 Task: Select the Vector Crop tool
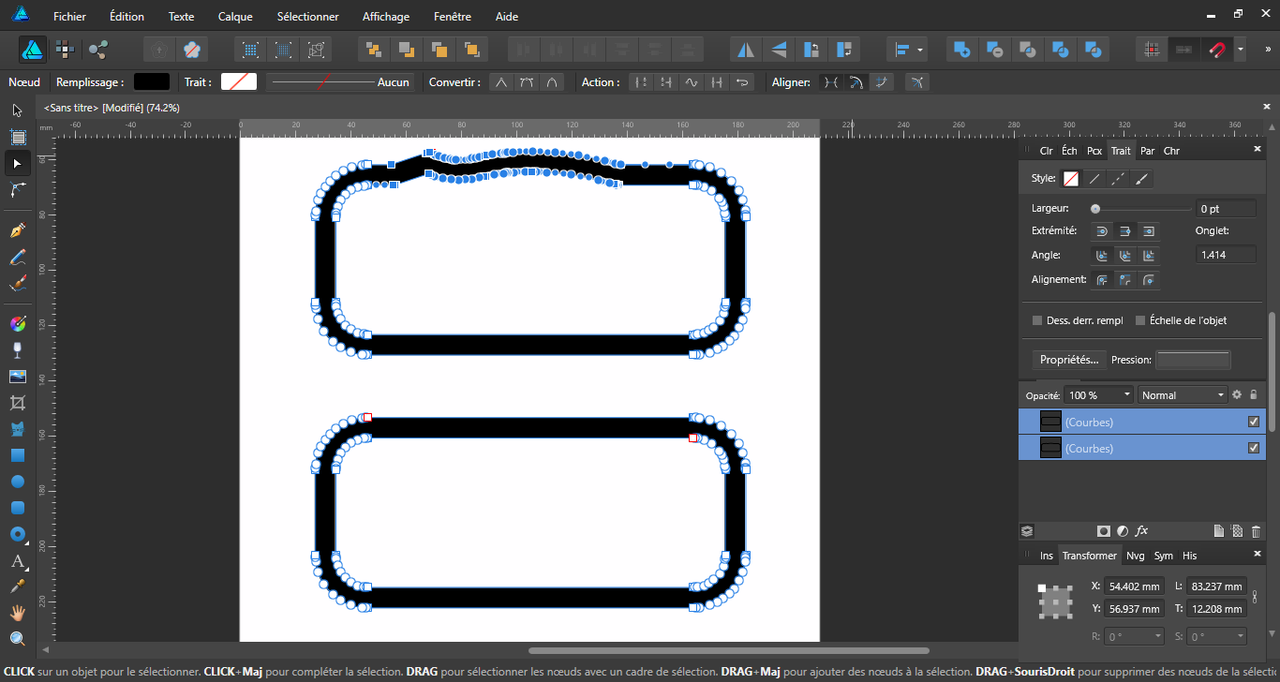pos(17,403)
